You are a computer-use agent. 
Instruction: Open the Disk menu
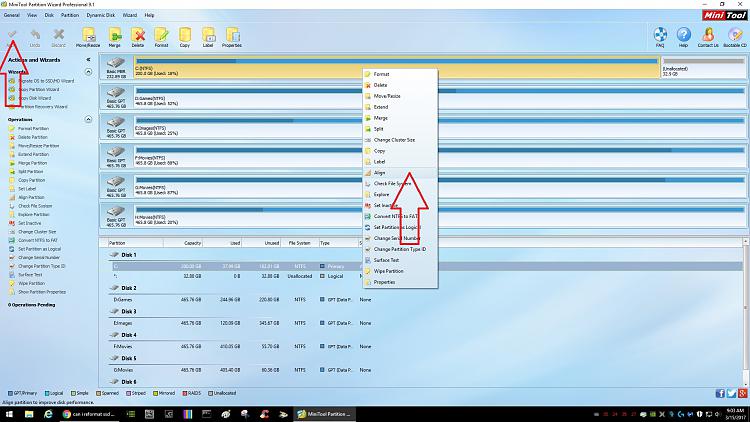coord(49,15)
